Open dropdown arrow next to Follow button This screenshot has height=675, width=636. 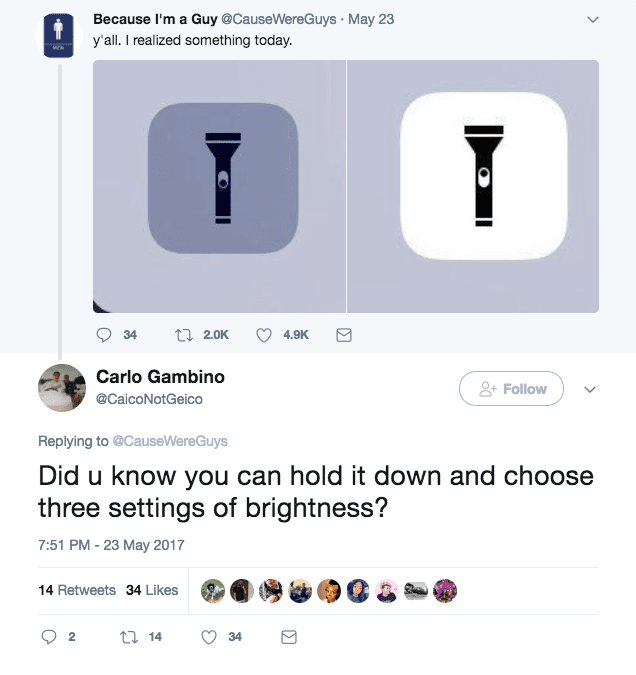tap(590, 389)
